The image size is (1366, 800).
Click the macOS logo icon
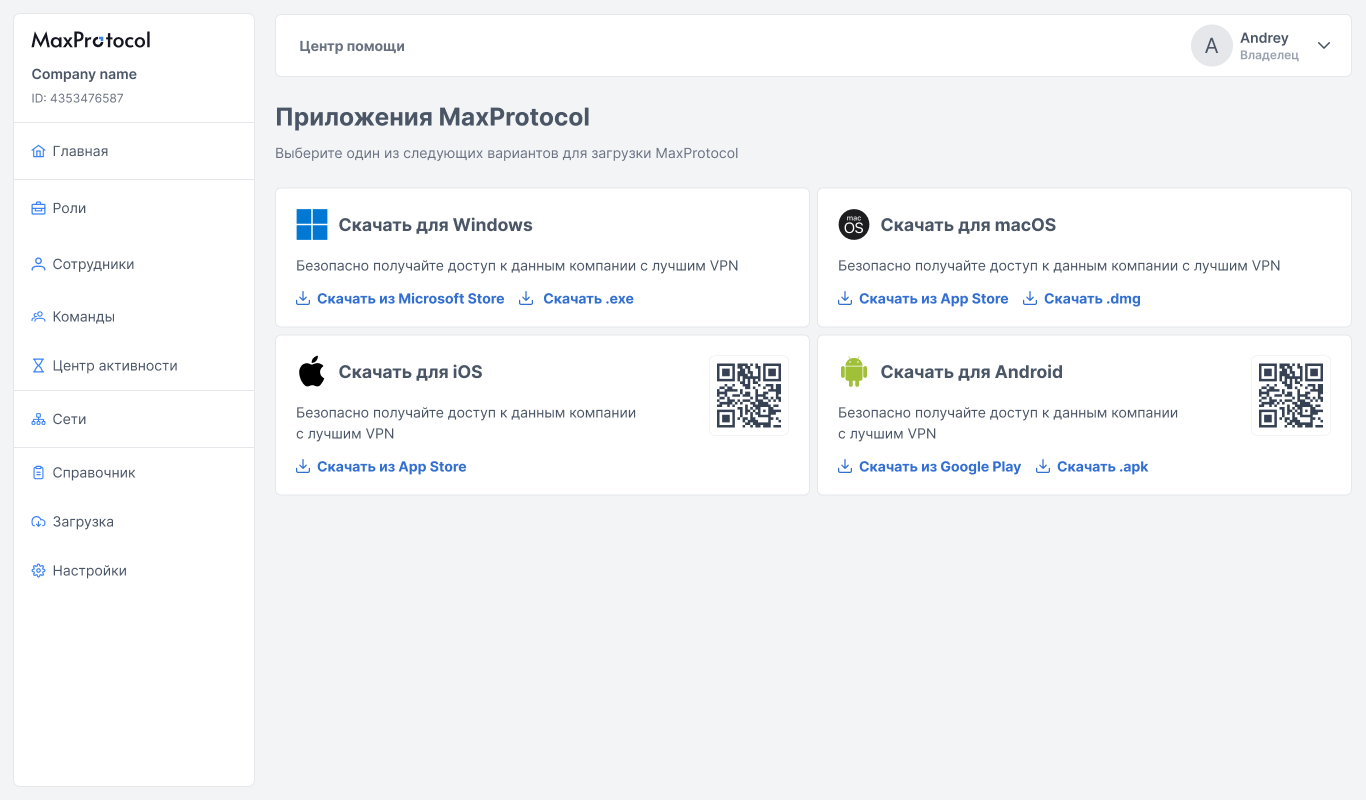coord(854,225)
